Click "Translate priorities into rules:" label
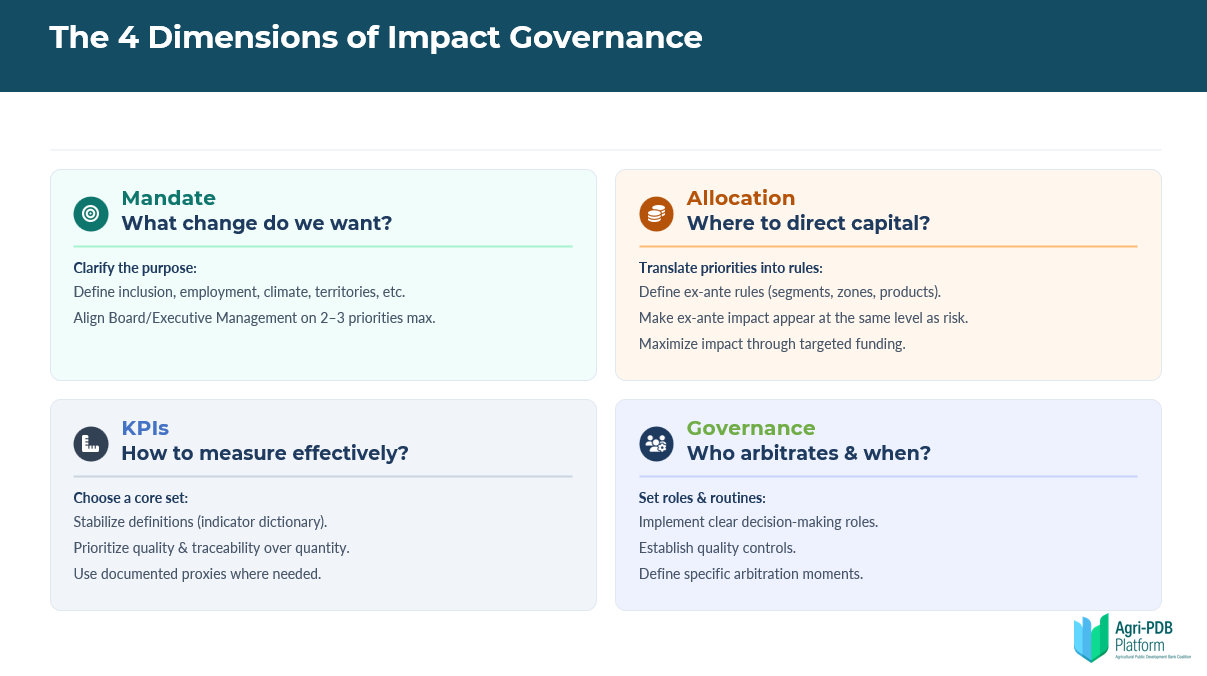Screen dimensions: 1207x676 point(730,268)
